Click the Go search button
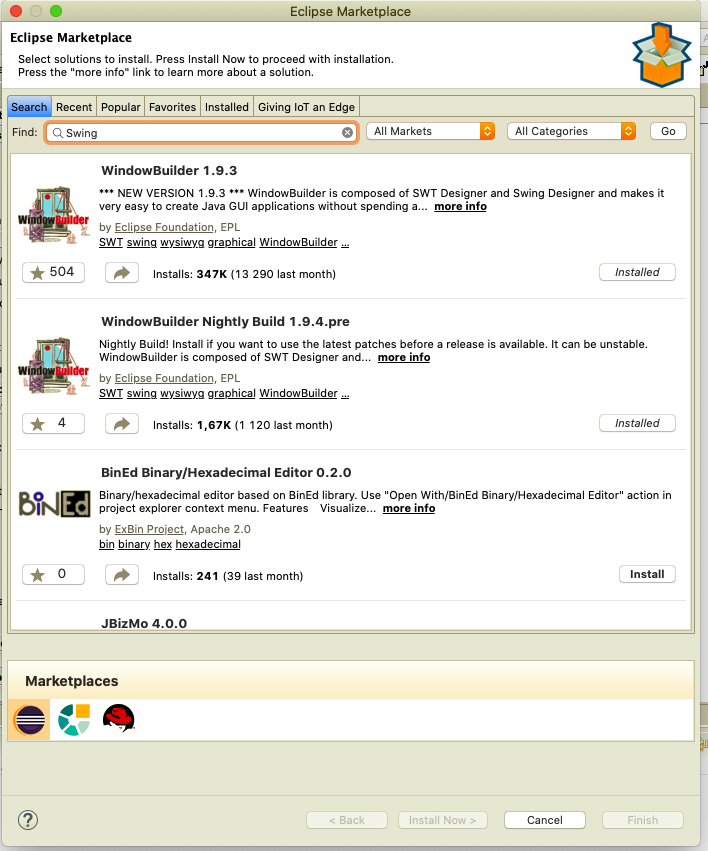This screenshot has height=851, width=708. click(x=668, y=131)
